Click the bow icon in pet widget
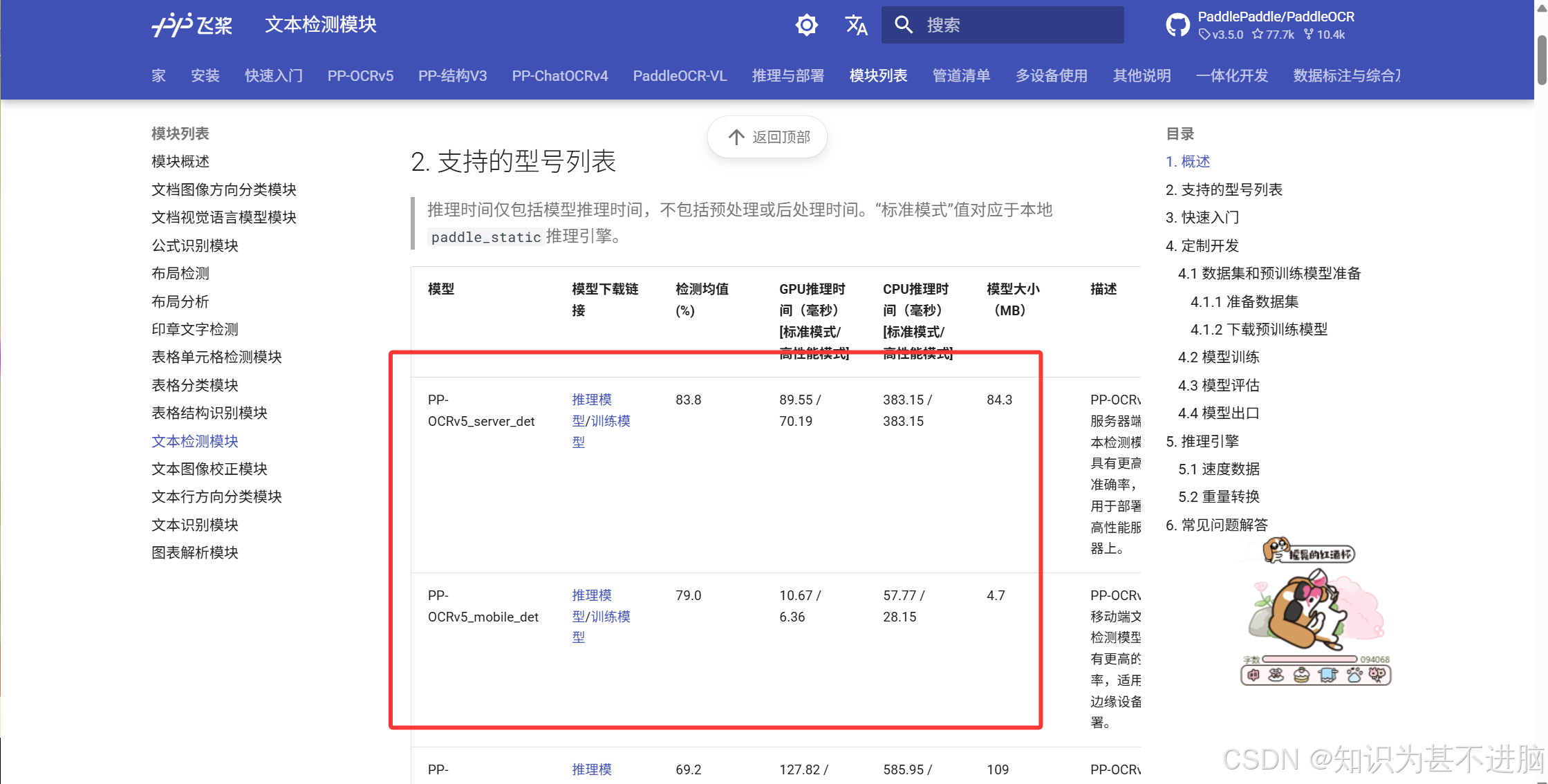Viewport: 1548px width, 784px height. (1276, 675)
